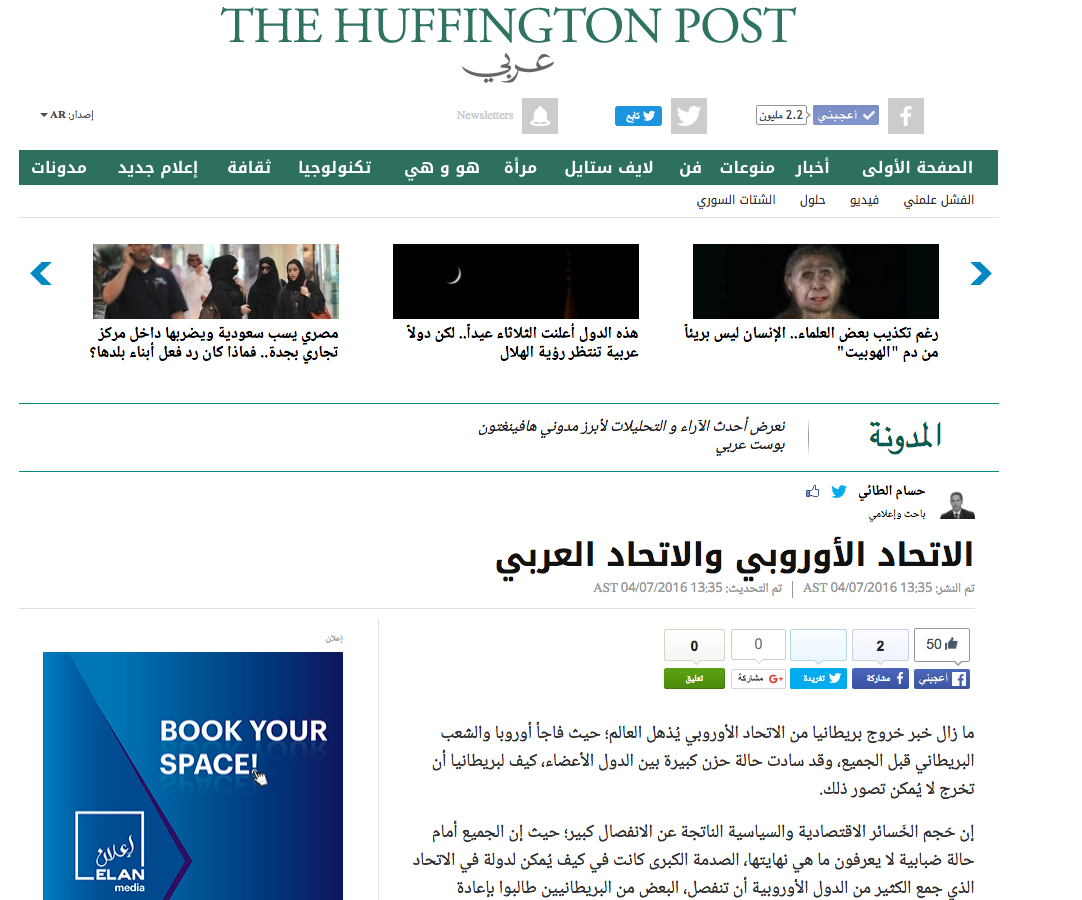The image size is (1082, 900).
Task: Click the Twitter تغريدة tweet button
Action: 818,678
